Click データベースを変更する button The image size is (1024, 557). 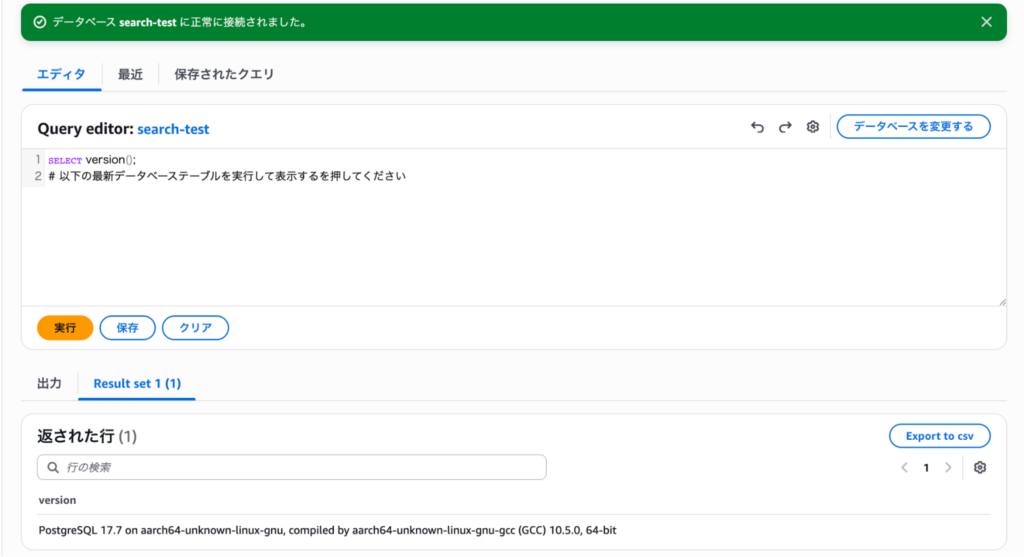click(912, 127)
